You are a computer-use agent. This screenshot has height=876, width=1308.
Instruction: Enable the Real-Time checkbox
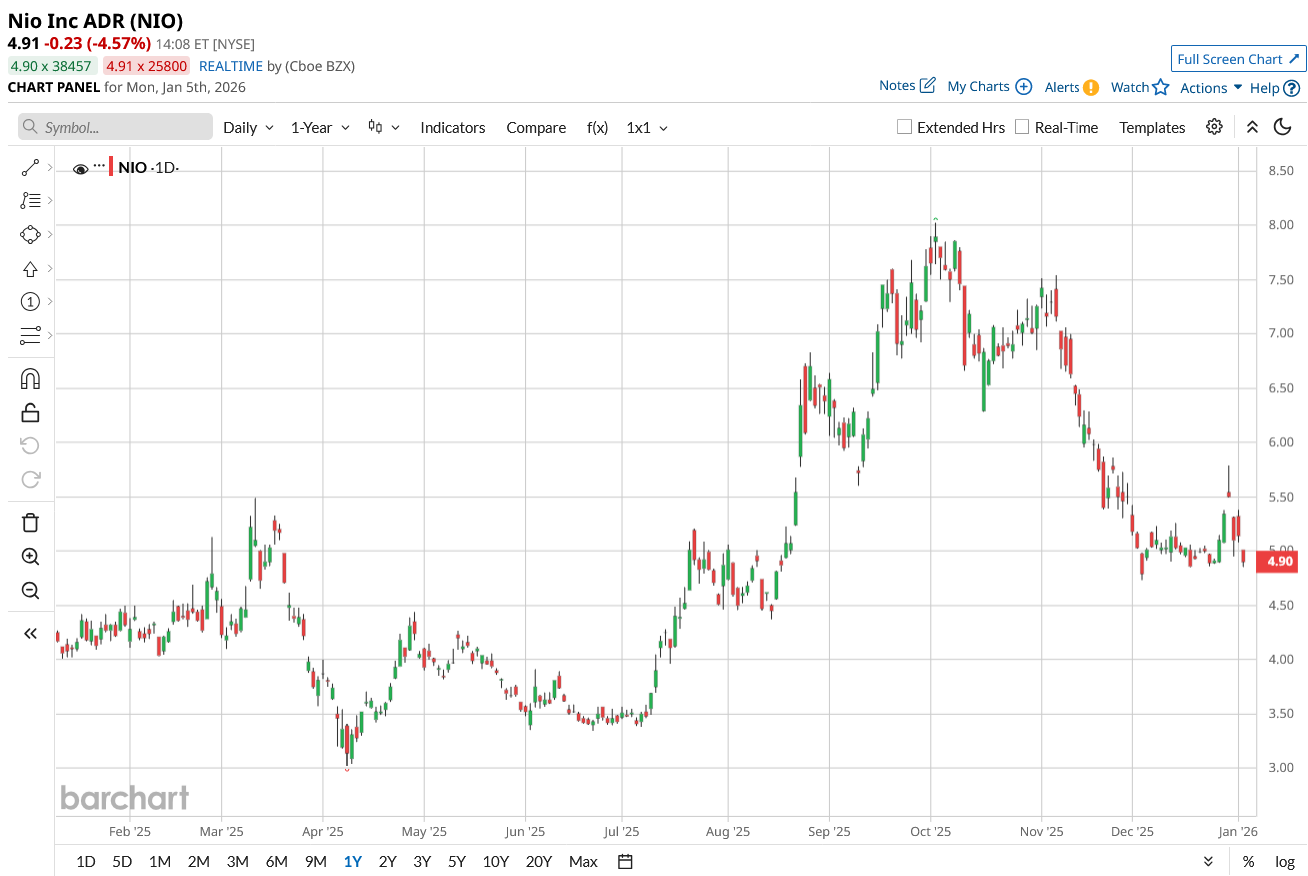tap(1022, 127)
